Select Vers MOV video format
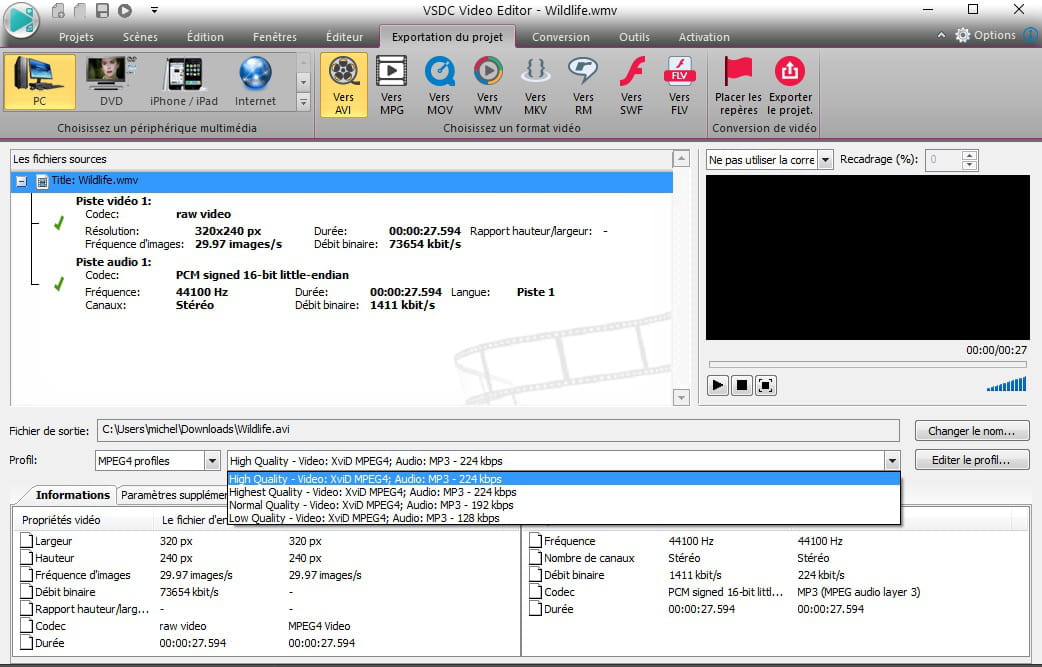The image size is (1042, 667). (439, 85)
